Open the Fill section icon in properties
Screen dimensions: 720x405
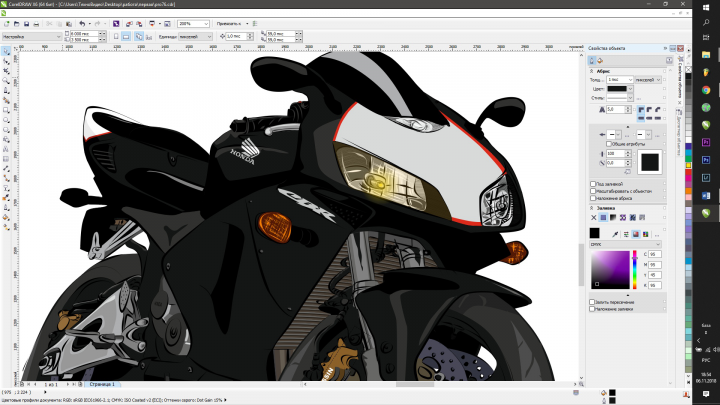coord(600,61)
